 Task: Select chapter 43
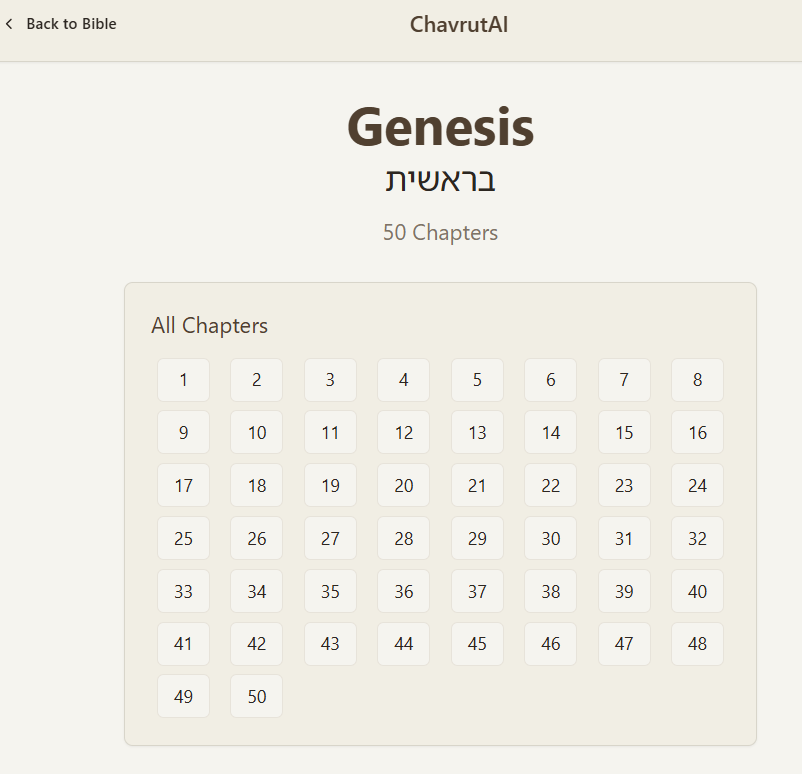coord(330,644)
